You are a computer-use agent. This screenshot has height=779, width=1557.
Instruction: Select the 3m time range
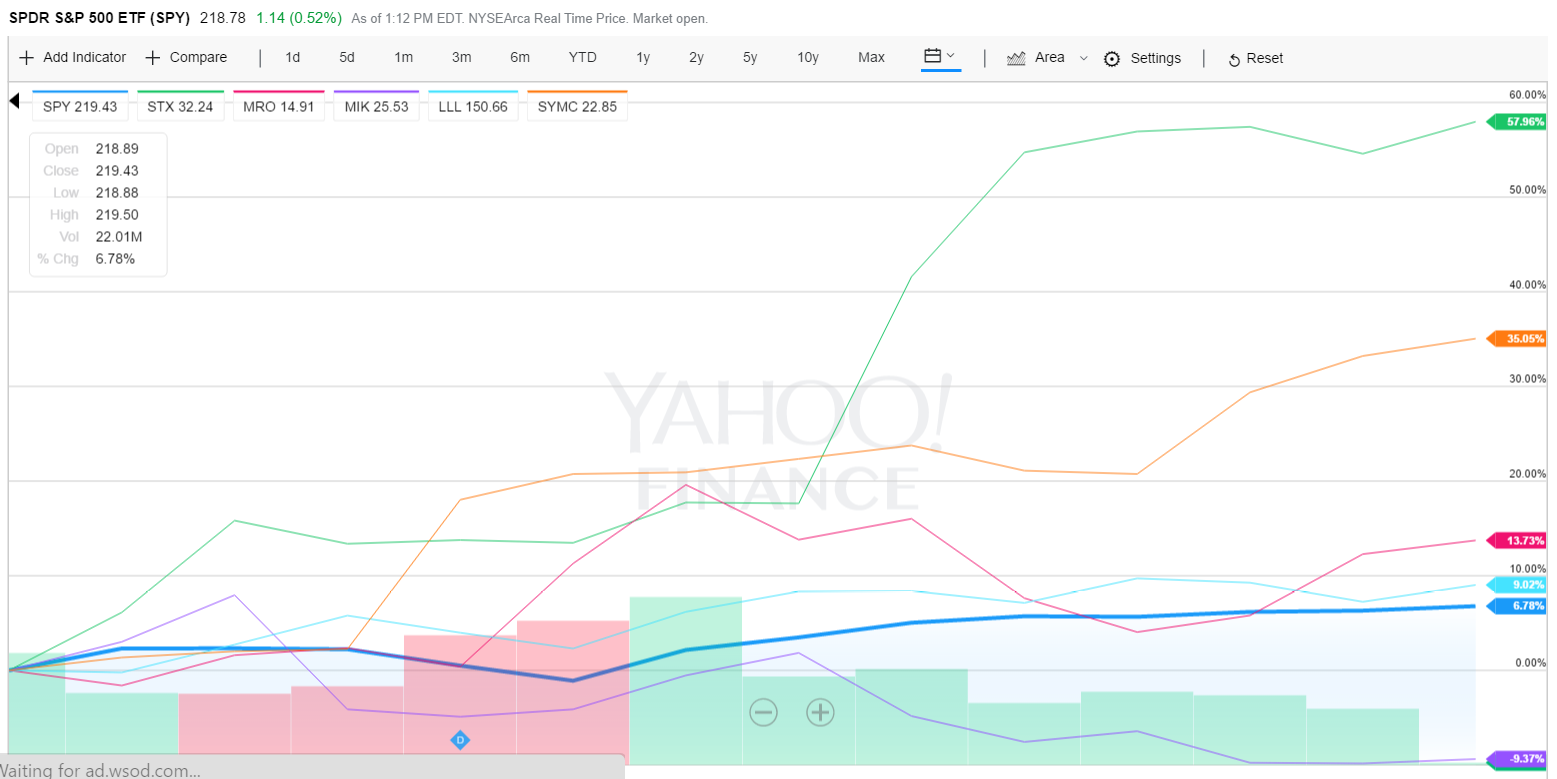coord(461,58)
